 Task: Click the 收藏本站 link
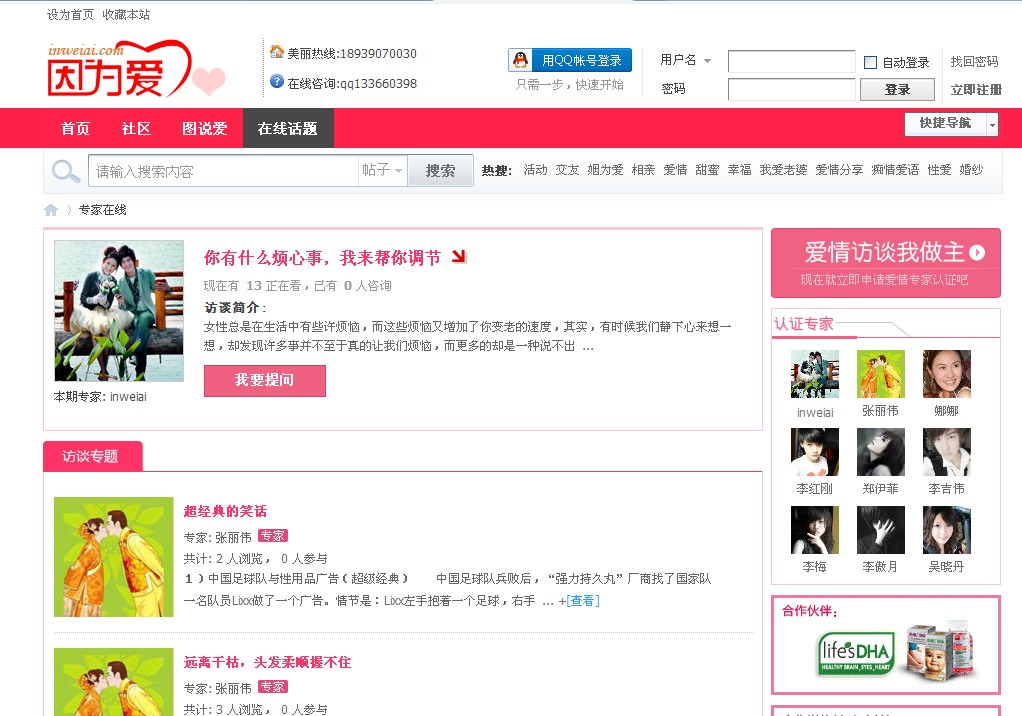[126, 14]
